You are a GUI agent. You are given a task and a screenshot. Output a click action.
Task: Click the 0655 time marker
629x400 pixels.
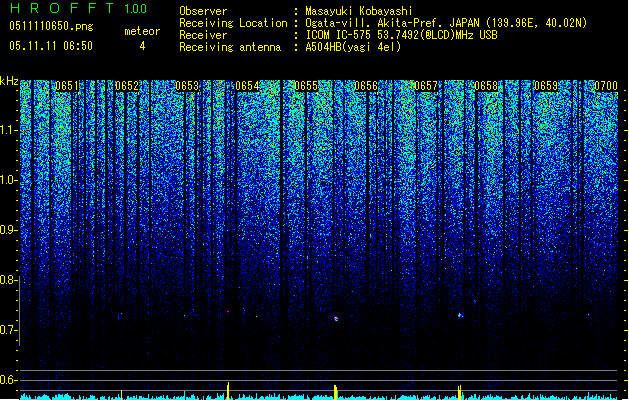tap(306, 86)
